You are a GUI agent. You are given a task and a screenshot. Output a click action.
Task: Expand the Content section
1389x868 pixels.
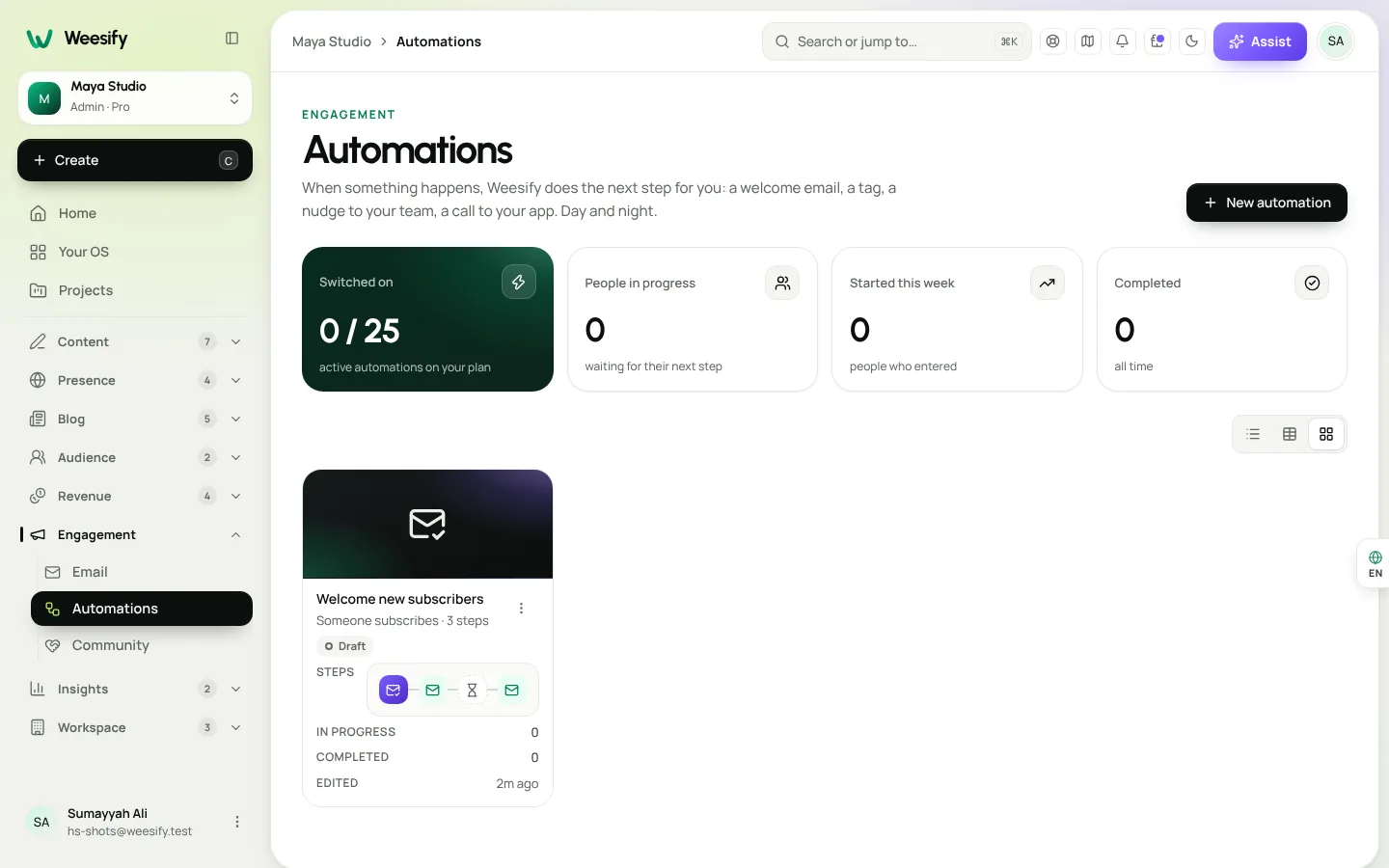pos(135,341)
